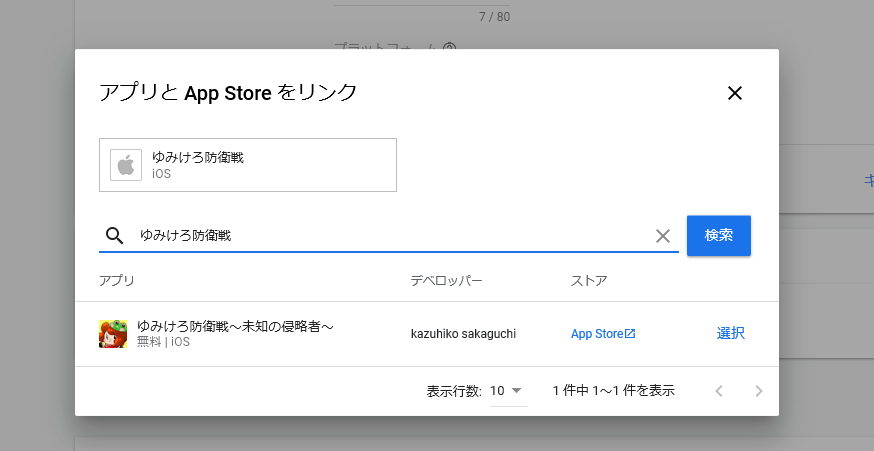Go to previous results page
Screen dimensions: 874x451
719,391
